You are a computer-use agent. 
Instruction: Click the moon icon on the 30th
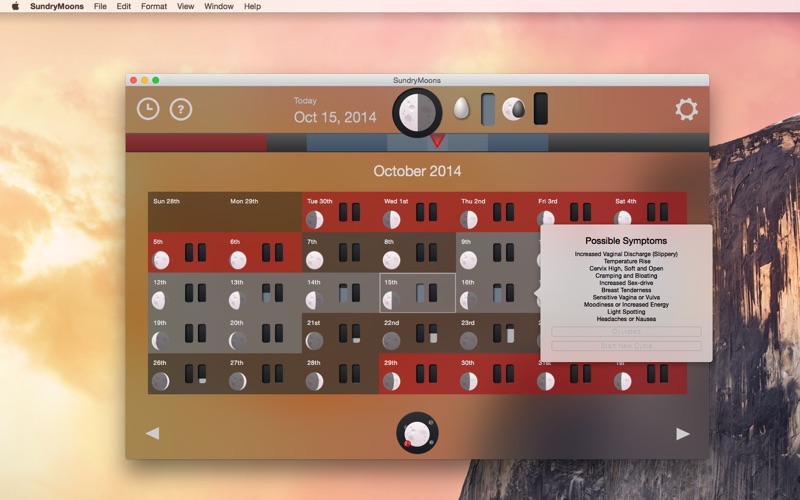coord(469,381)
